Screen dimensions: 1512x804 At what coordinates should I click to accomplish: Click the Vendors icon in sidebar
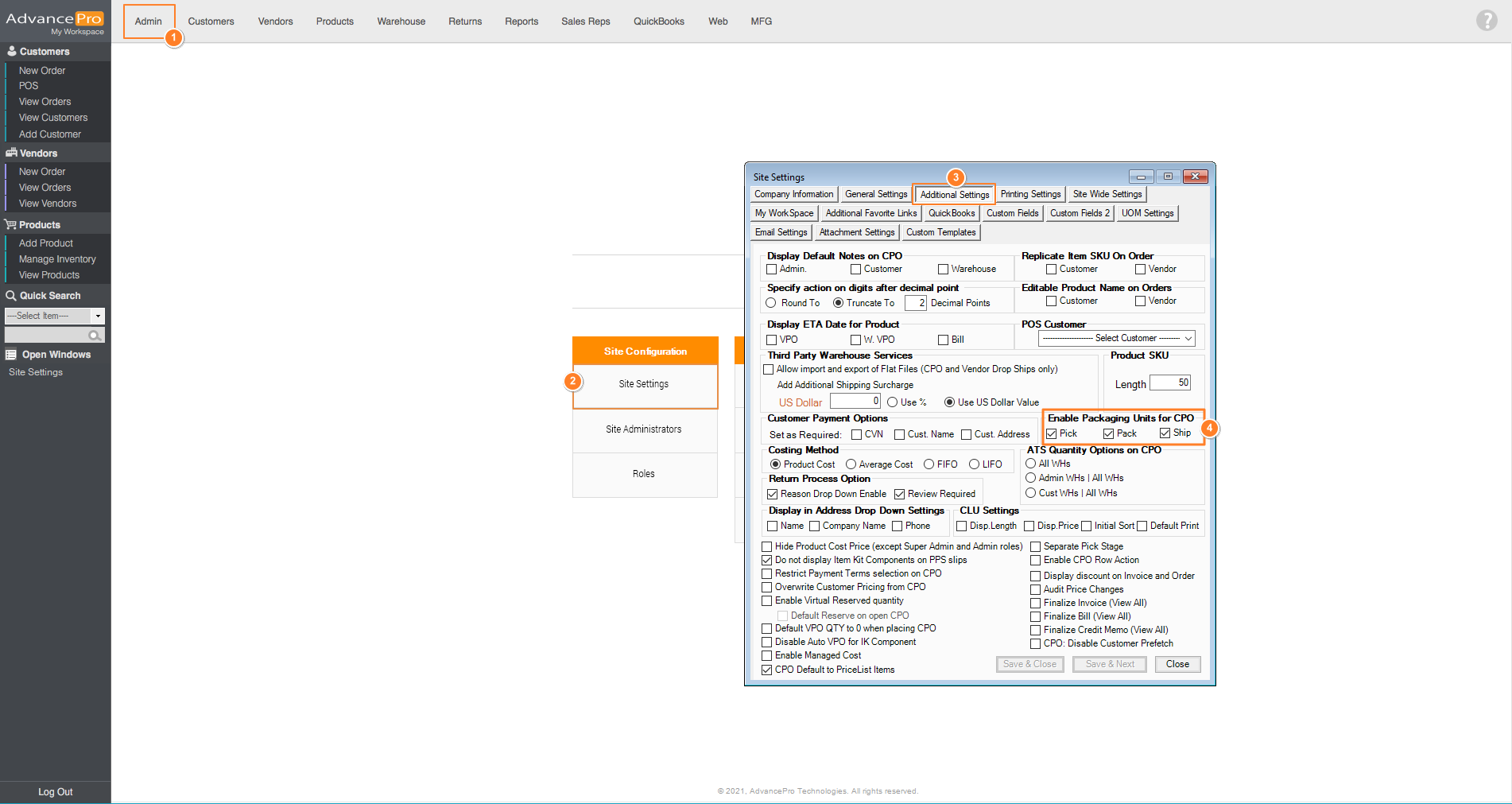11,153
